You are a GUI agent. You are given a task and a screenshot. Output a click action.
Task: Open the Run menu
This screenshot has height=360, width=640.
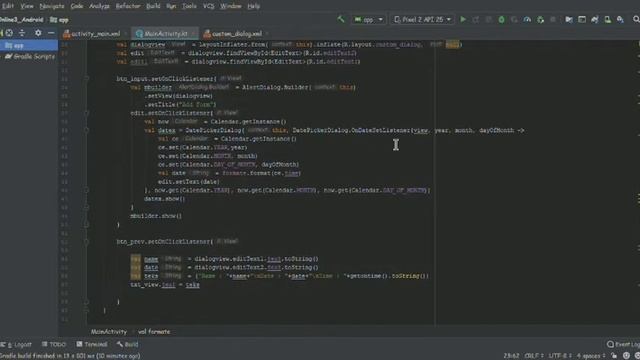tap(171, 6)
